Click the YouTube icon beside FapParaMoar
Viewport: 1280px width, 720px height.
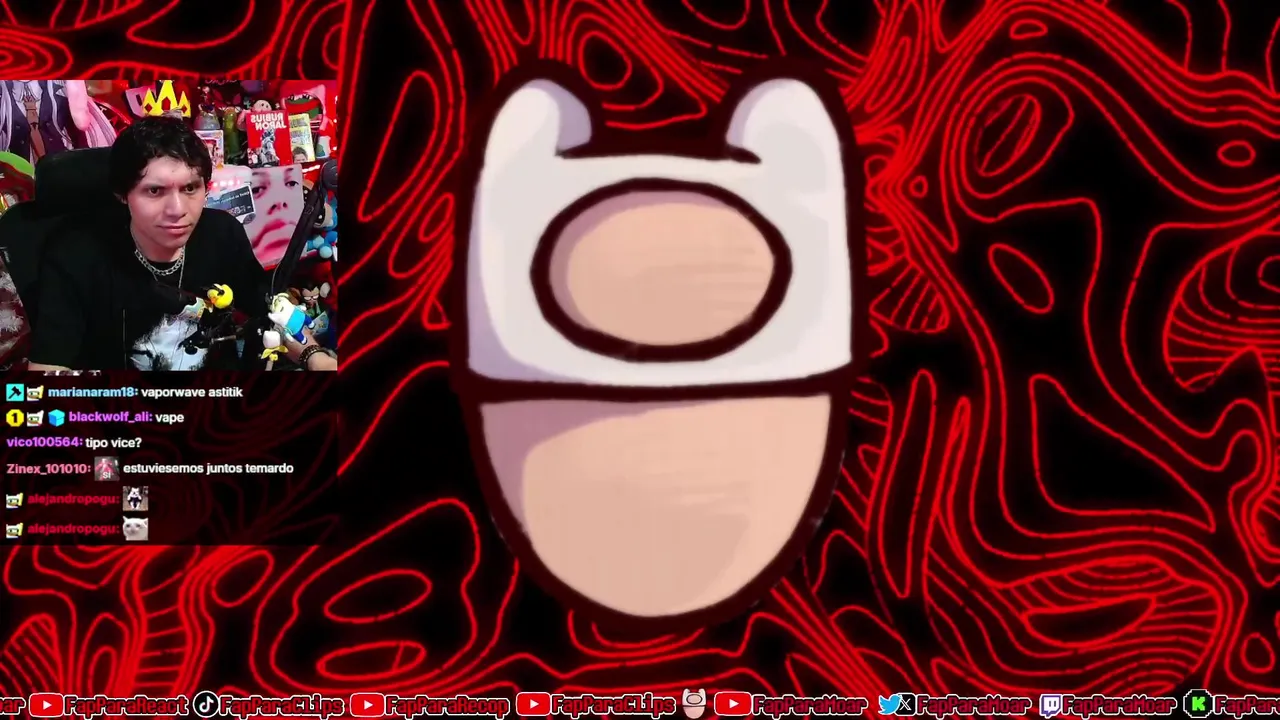click(732, 705)
